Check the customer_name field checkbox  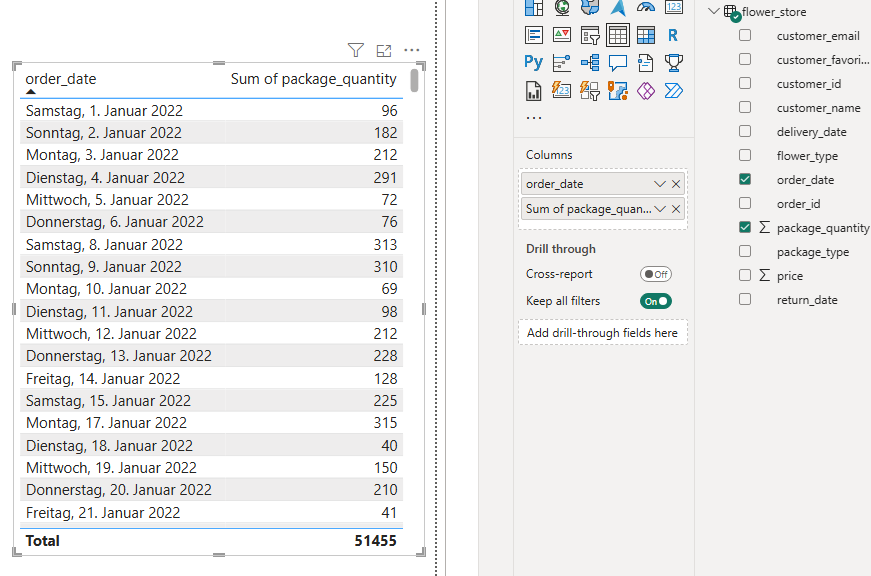coord(745,107)
